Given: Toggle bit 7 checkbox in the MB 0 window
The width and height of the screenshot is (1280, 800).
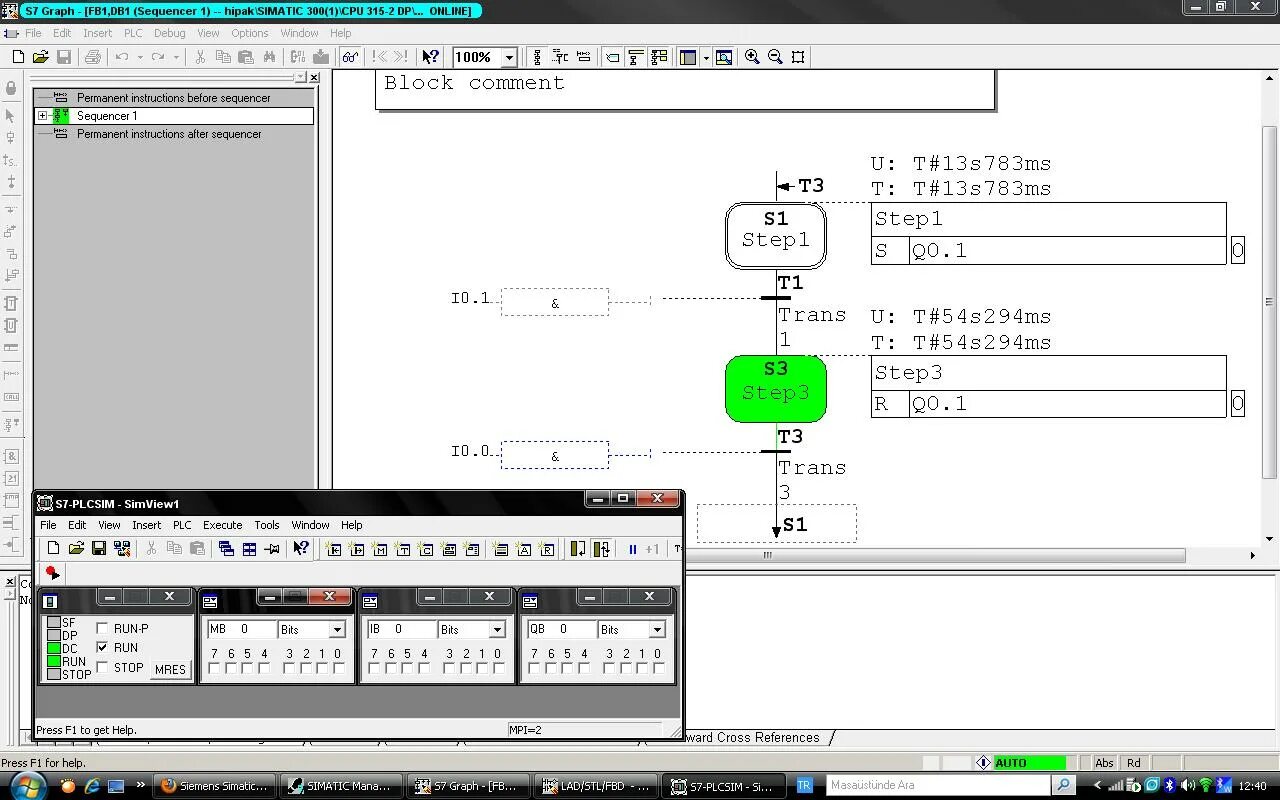Looking at the screenshot, I should point(214,668).
